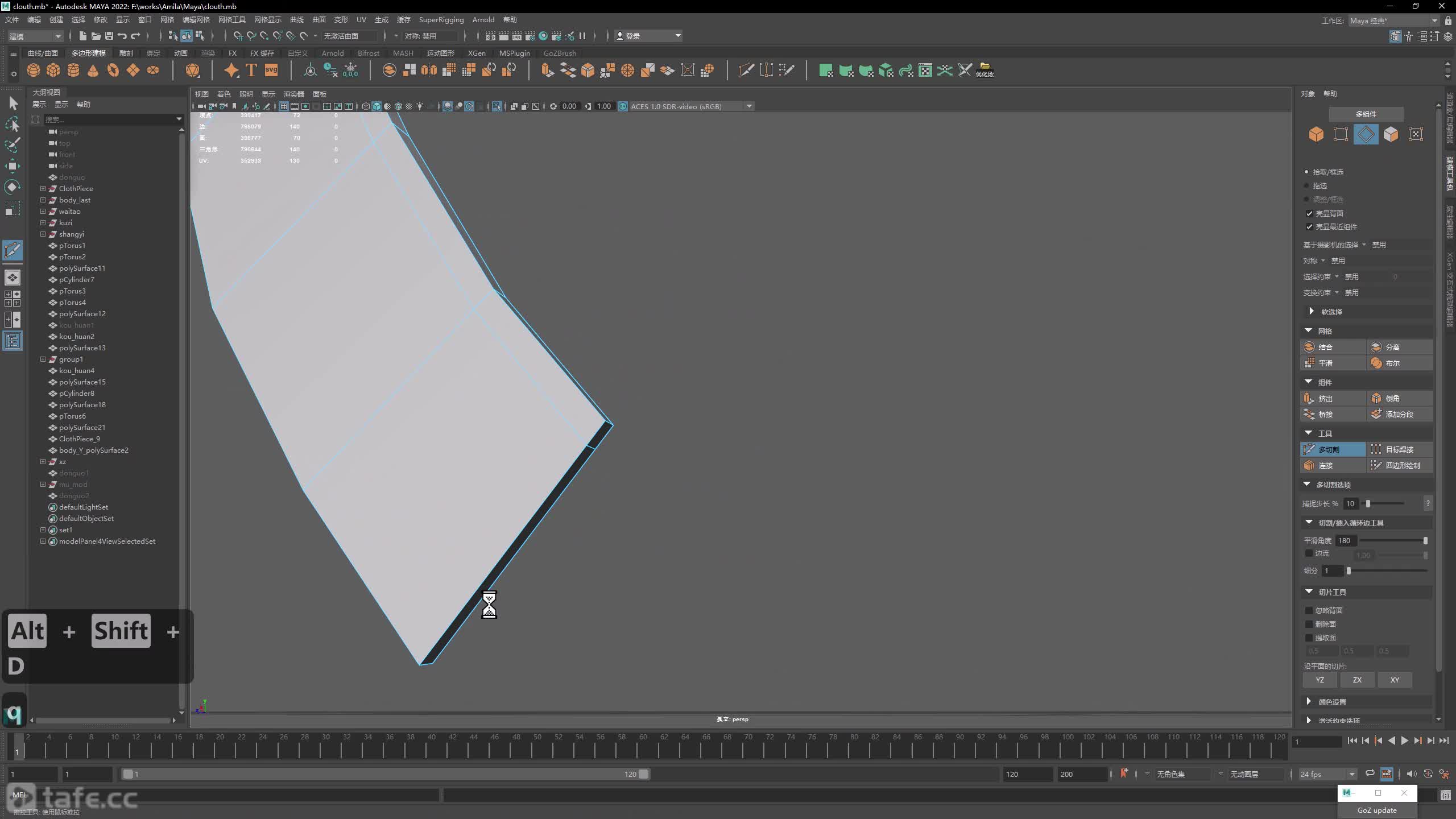Create a polygon cone from the shelf

click(93, 71)
